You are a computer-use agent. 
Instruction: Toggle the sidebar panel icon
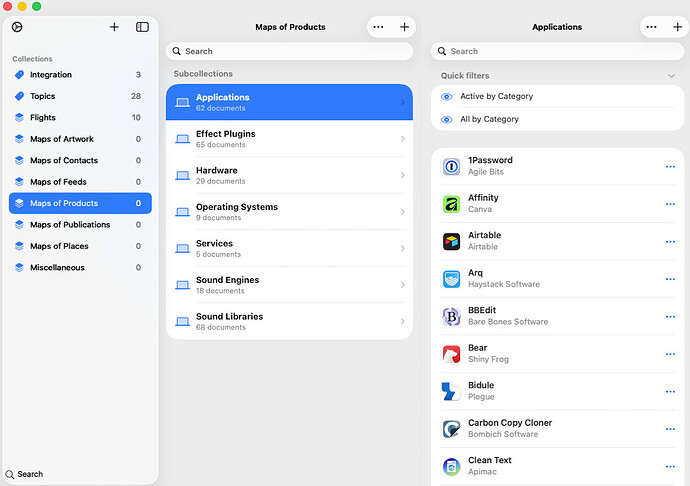click(142, 27)
